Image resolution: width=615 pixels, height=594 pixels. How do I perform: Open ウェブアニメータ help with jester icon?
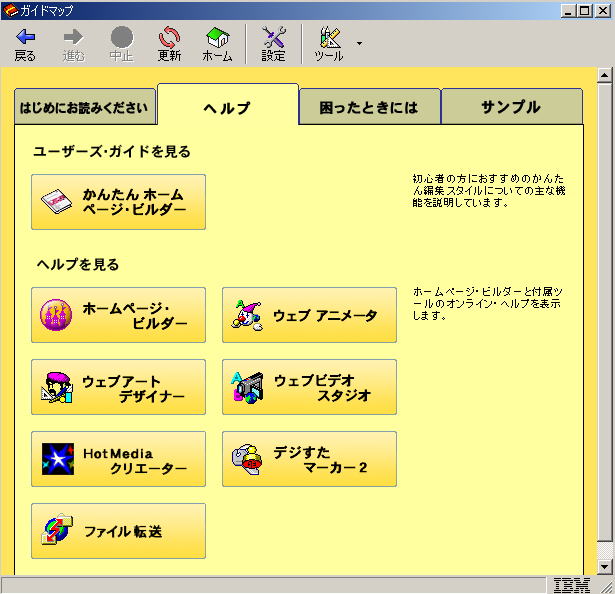tap(309, 315)
